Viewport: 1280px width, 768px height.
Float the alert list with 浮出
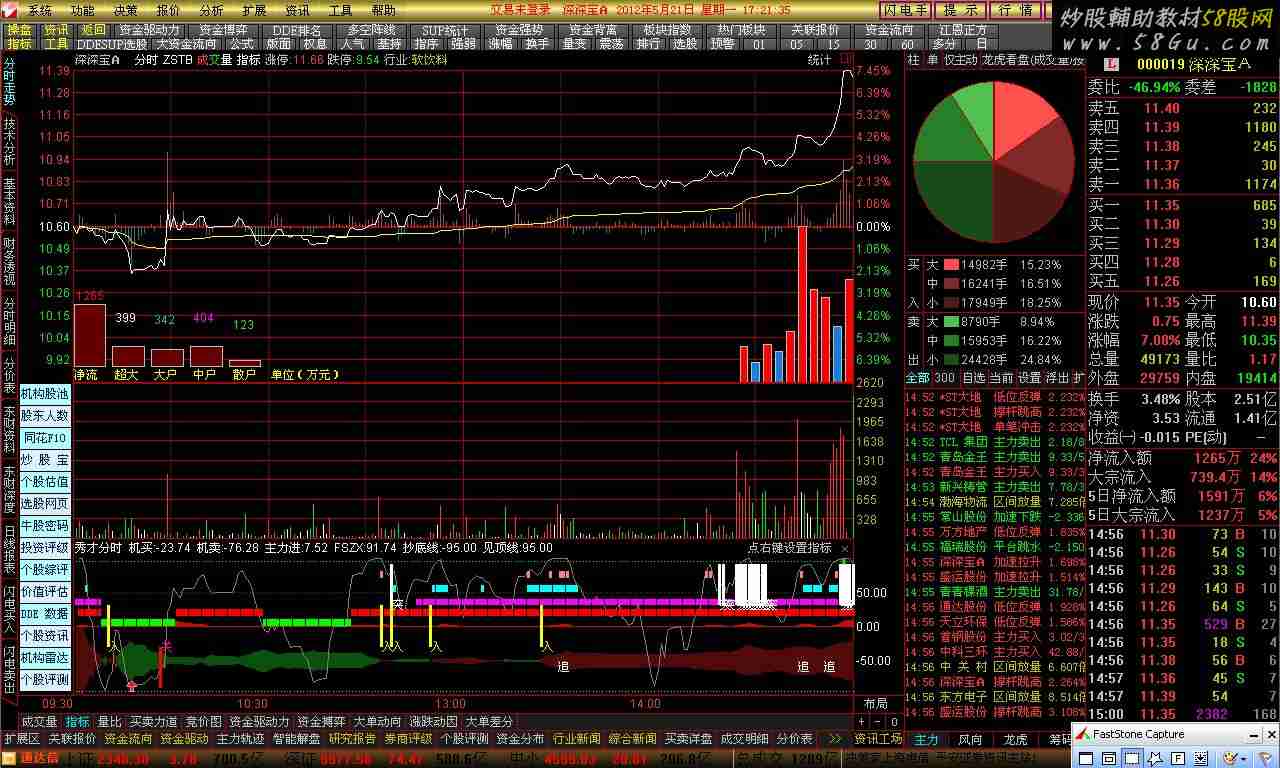click(1057, 378)
